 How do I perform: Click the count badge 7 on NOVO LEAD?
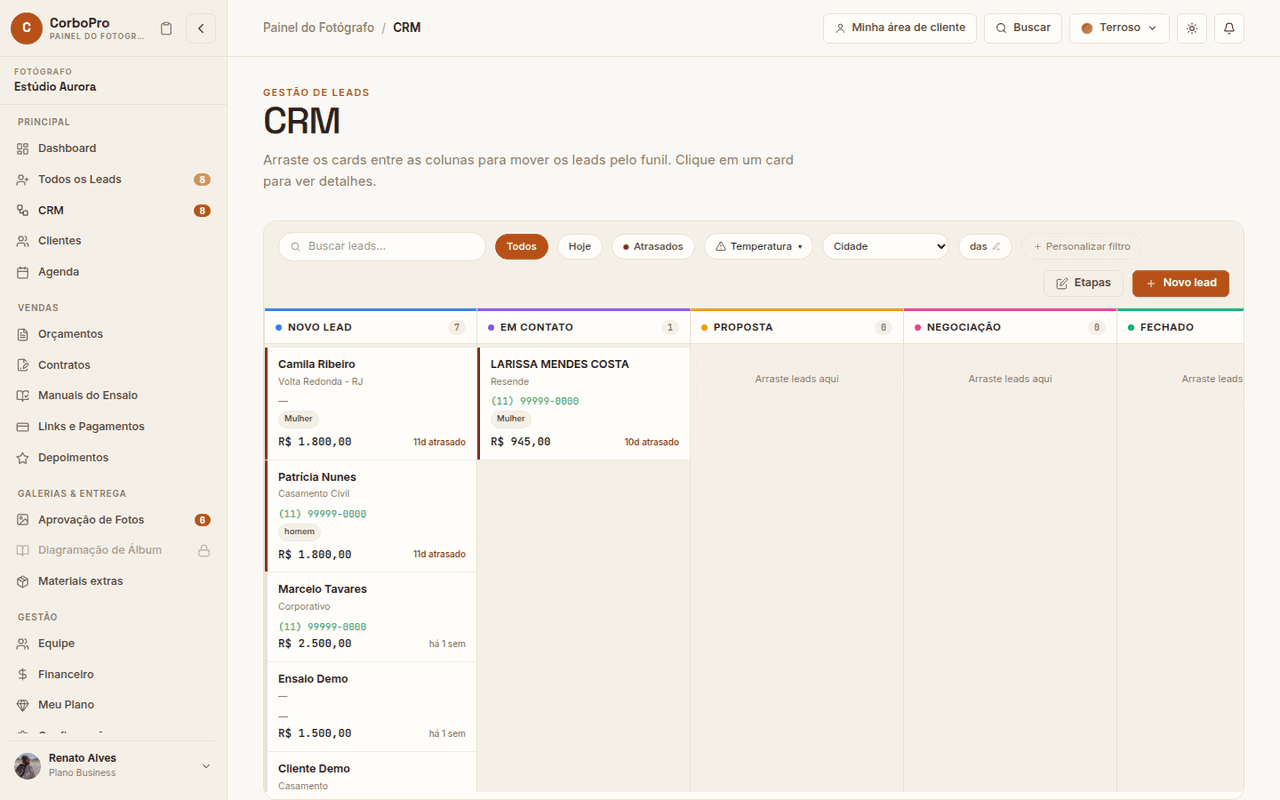point(457,328)
